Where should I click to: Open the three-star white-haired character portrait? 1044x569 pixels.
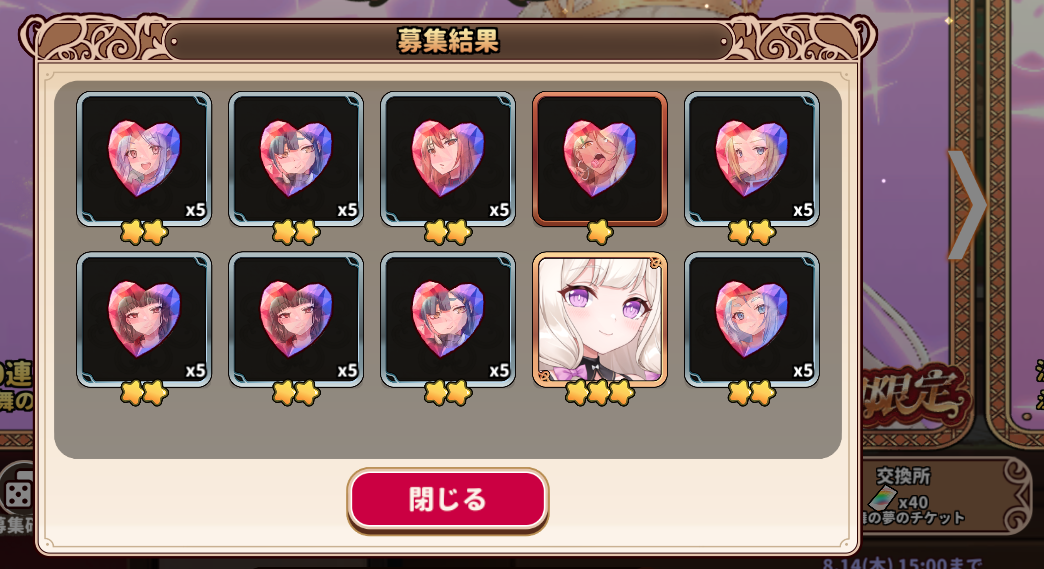[599, 319]
